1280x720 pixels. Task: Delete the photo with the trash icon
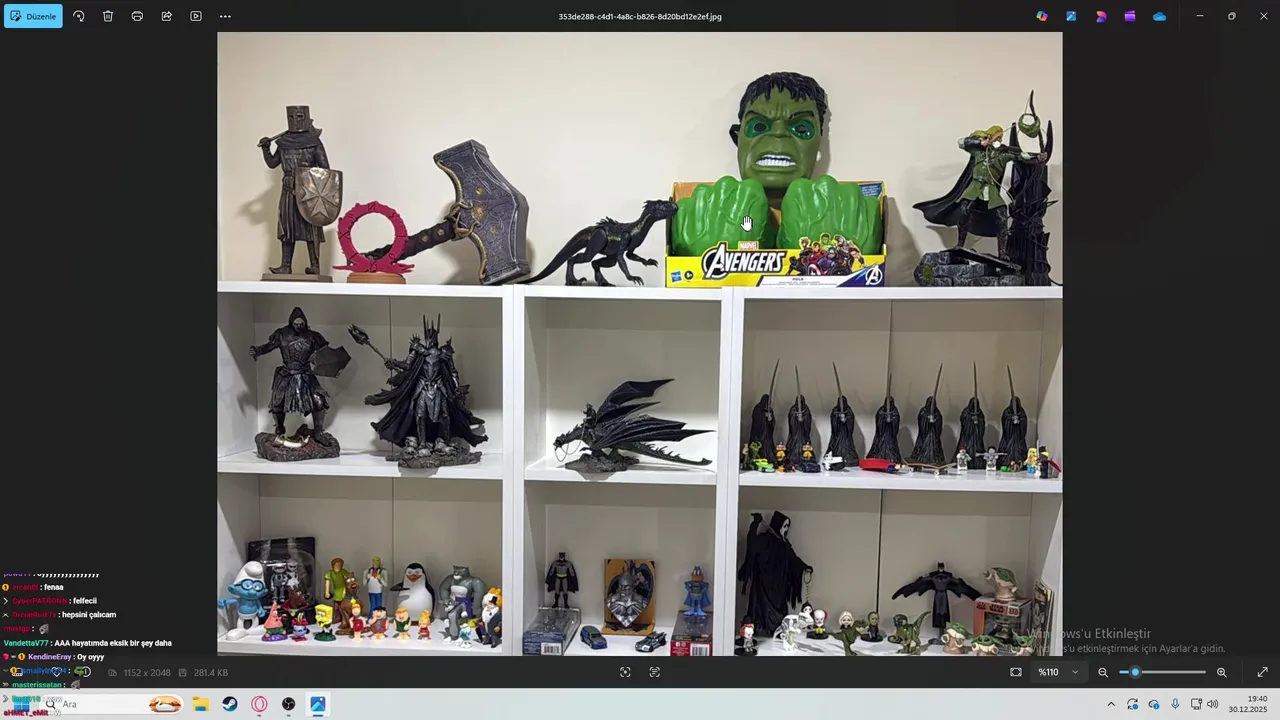pos(108,16)
